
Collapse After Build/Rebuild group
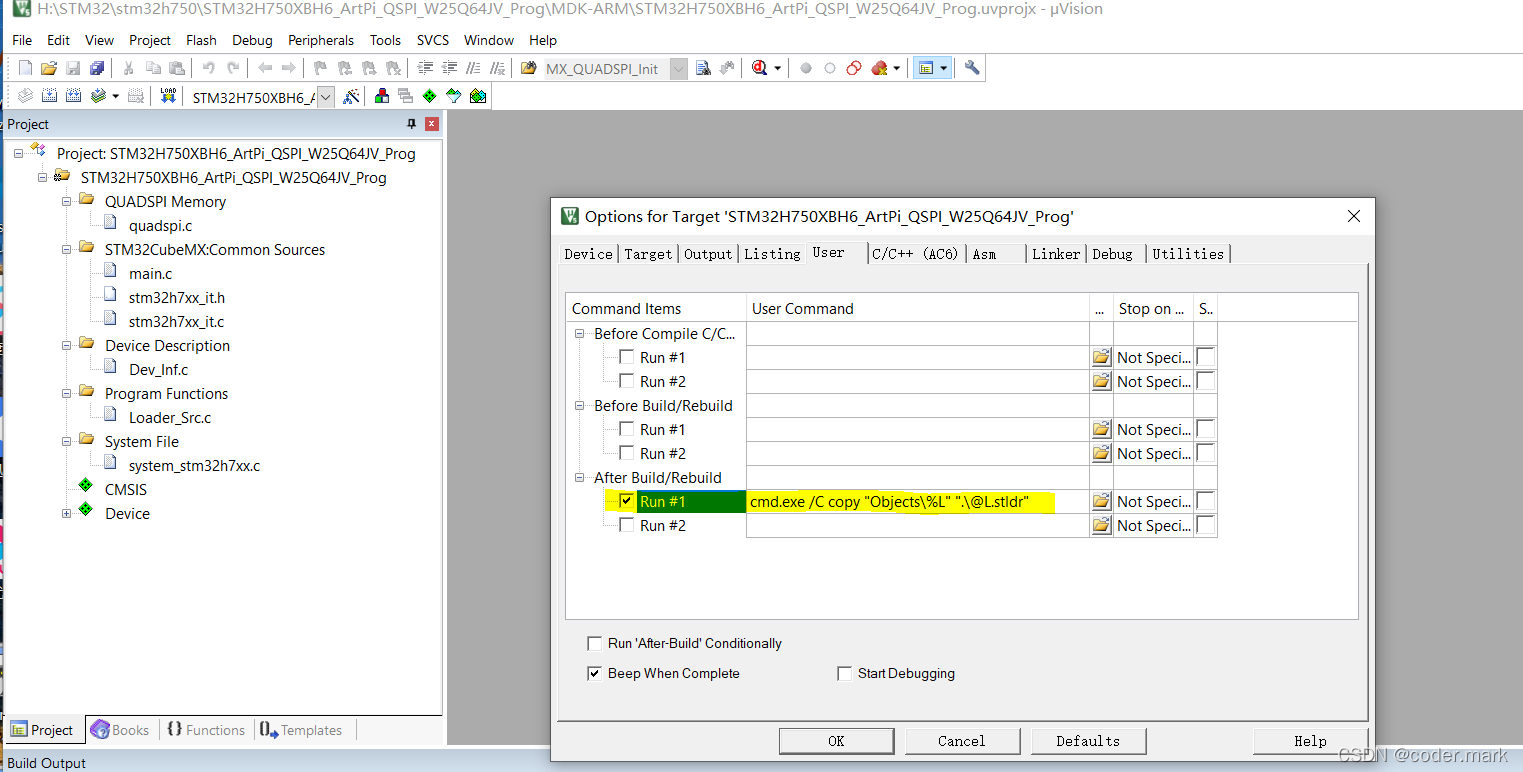tap(579, 477)
